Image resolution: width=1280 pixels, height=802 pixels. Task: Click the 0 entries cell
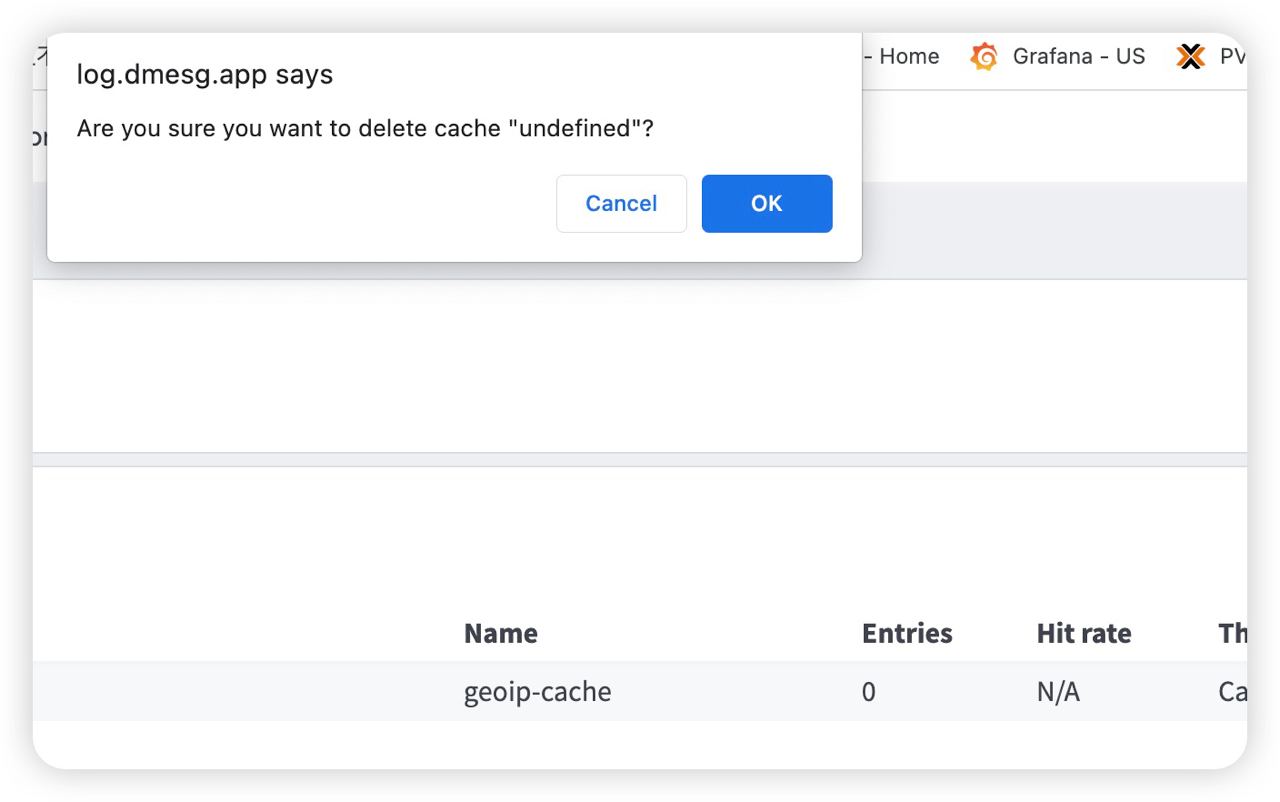point(869,692)
